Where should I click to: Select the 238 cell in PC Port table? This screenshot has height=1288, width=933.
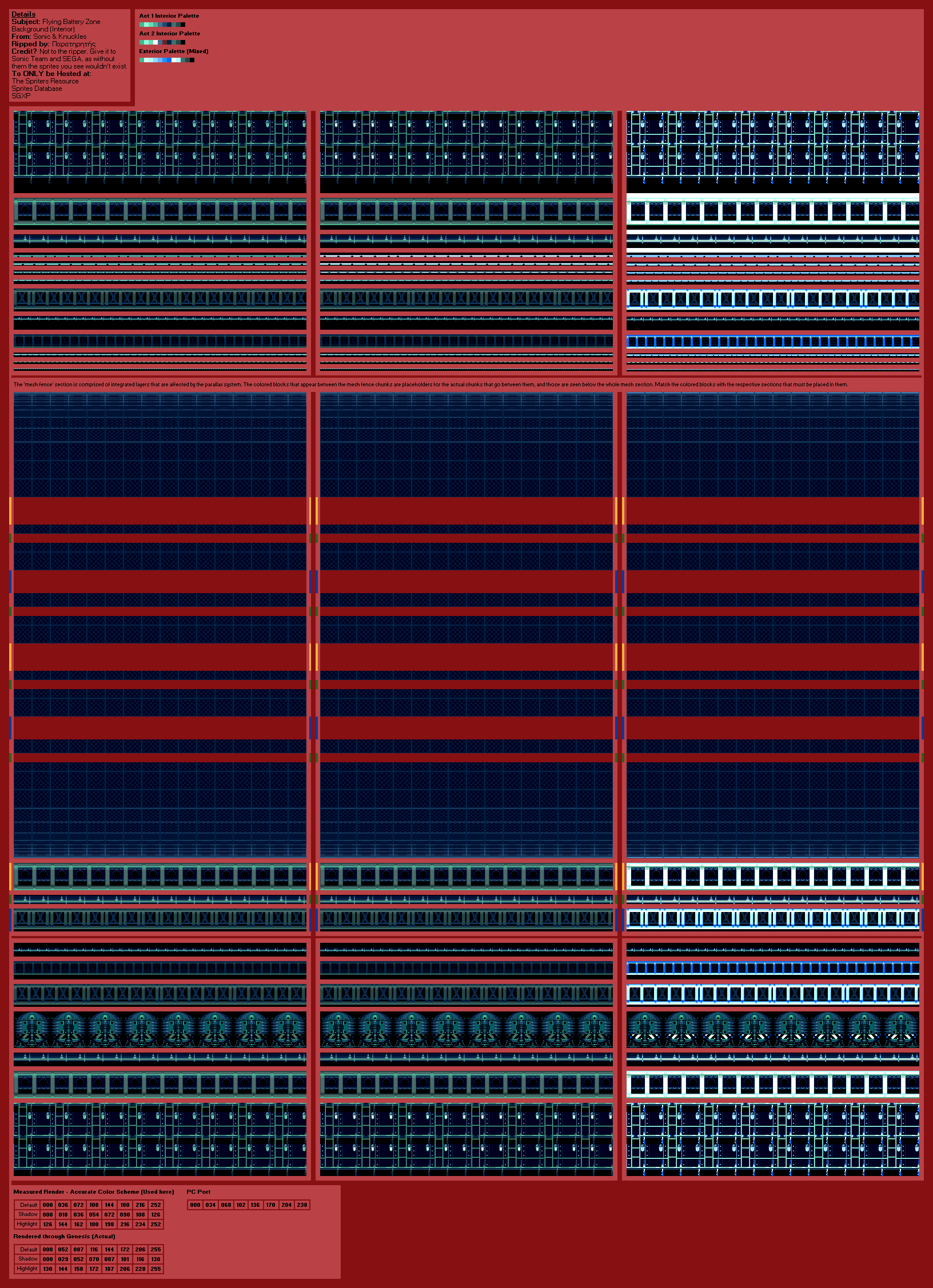coord(302,1205)
